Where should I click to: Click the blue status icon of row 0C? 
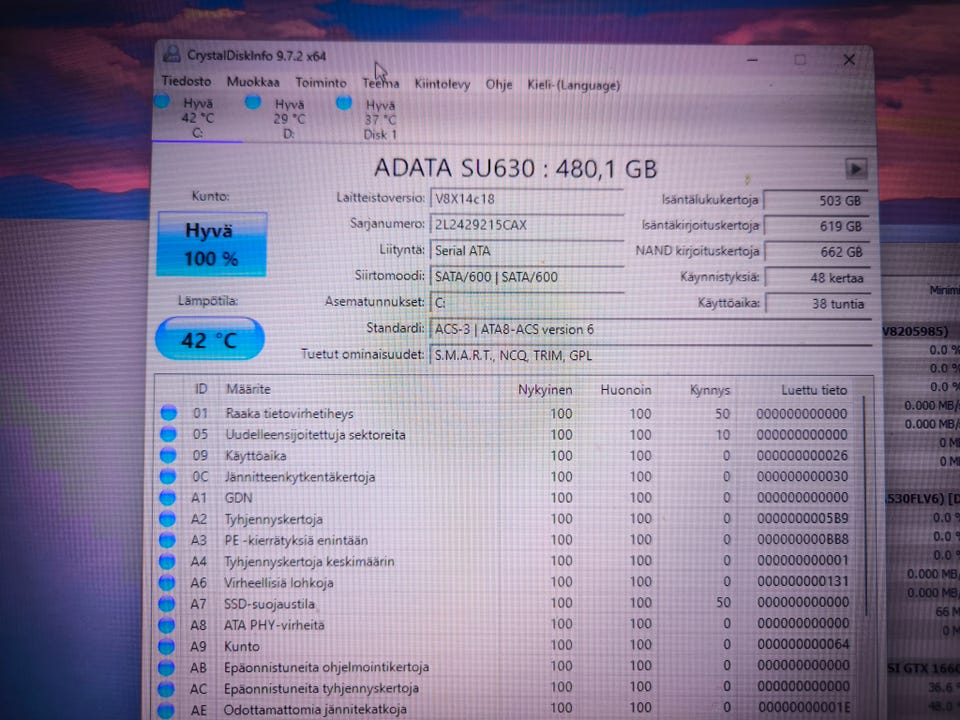click(x=168, y=476)
